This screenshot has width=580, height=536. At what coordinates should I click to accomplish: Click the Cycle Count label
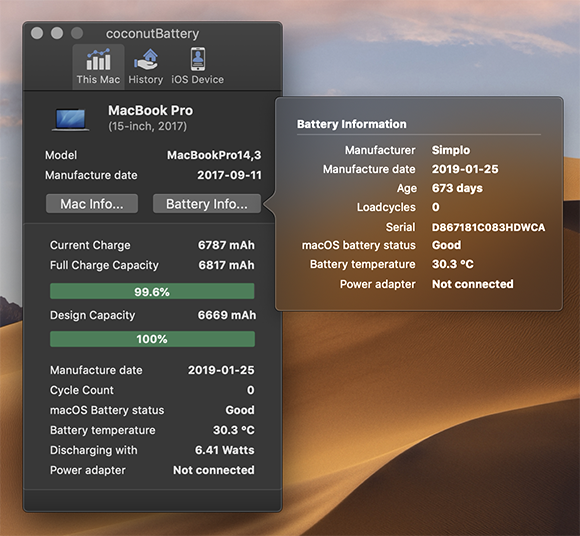click(x=82, y=390)
